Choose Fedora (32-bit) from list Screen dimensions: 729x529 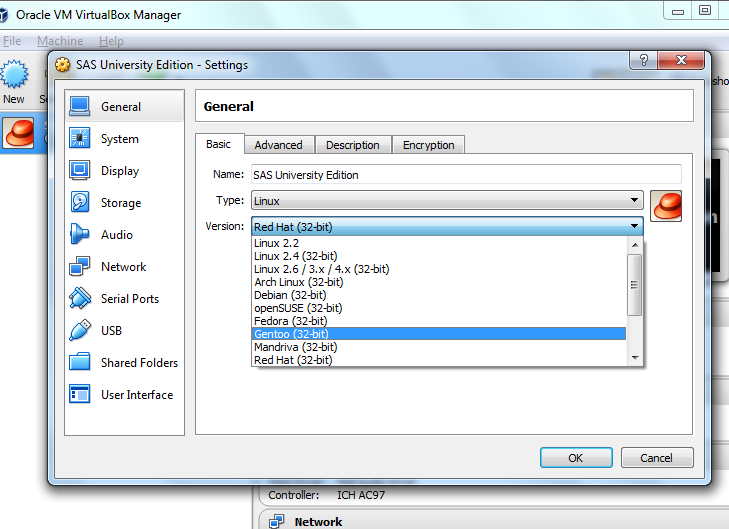click(438, 321)
